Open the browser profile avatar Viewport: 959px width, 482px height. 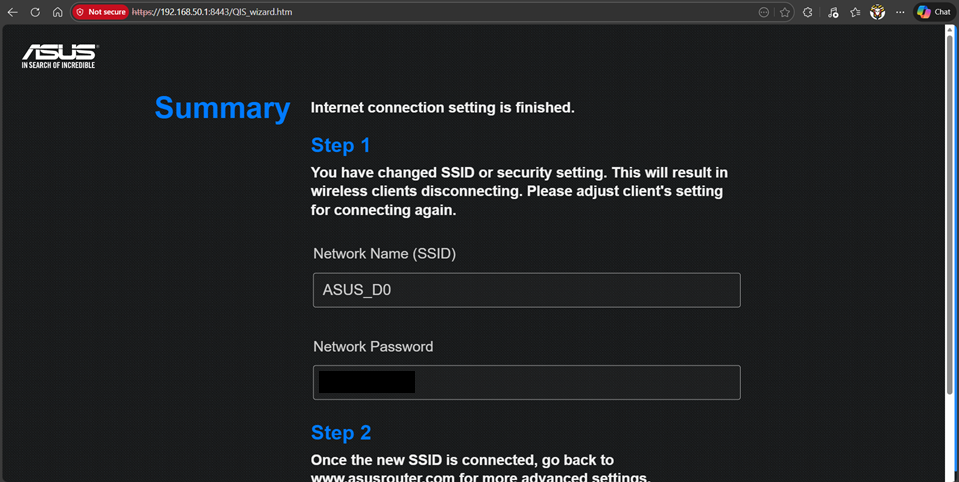pyautogui.click(x=877, y=12)
